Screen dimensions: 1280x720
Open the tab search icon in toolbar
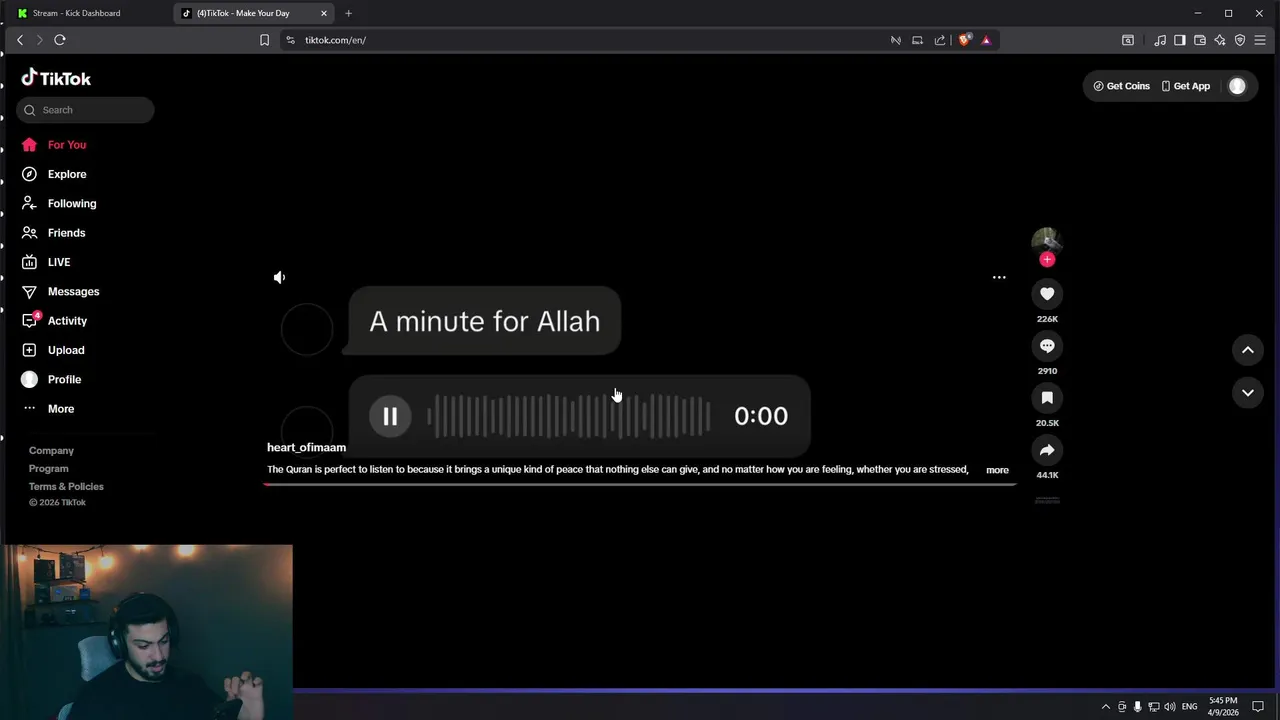pos(1128,40)
